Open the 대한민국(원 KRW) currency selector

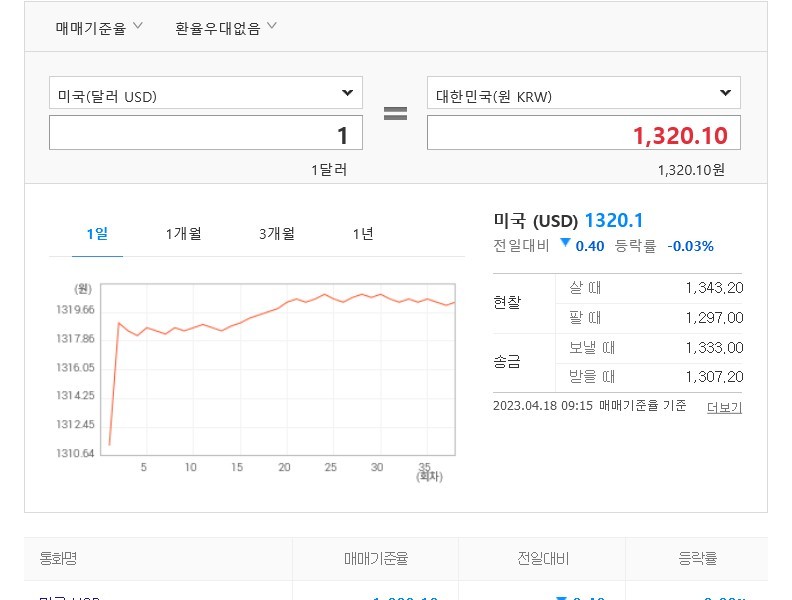[583, 94]
